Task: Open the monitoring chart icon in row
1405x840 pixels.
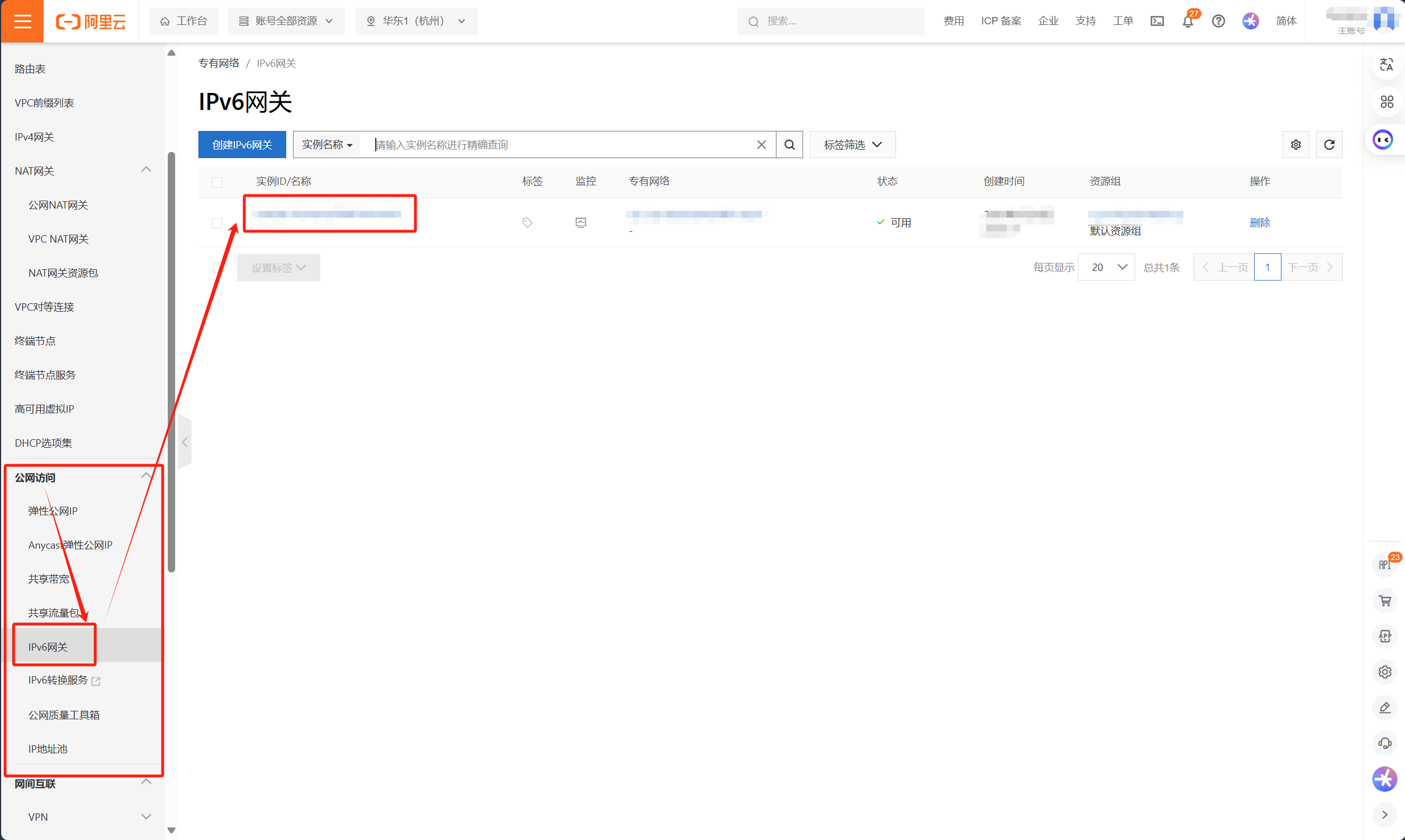Action: [580, 223]
